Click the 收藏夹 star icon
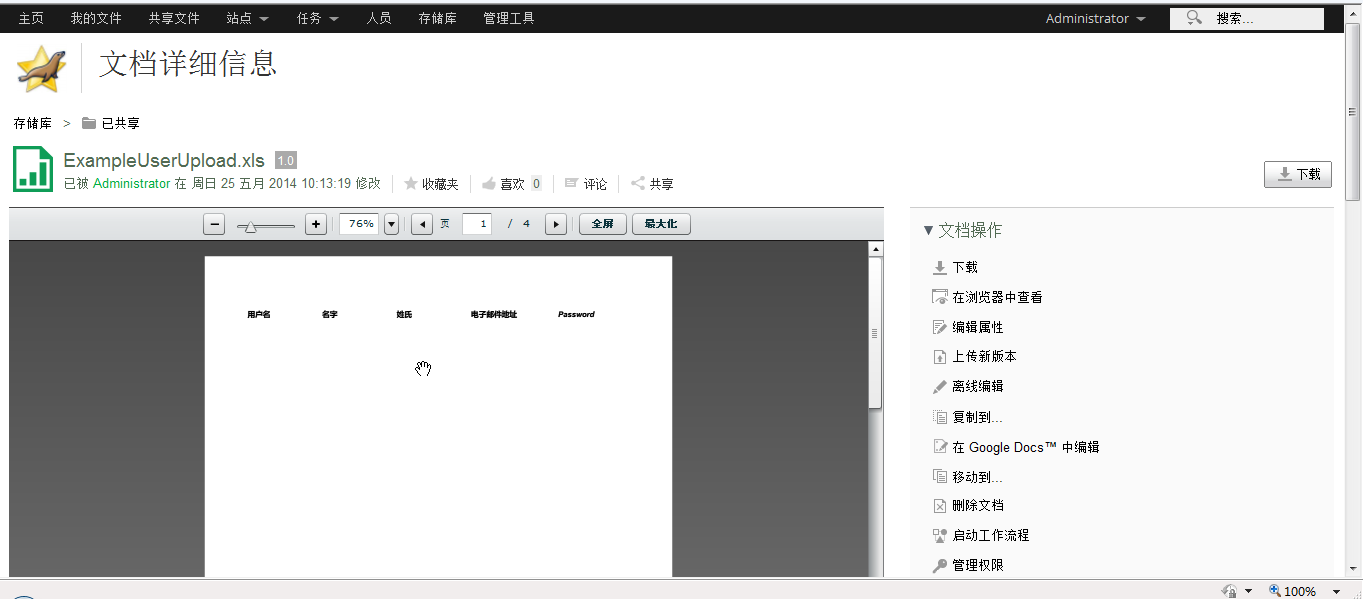This screenshot has height=599, width=1363. pyautogui.click(x=411, y=184)
